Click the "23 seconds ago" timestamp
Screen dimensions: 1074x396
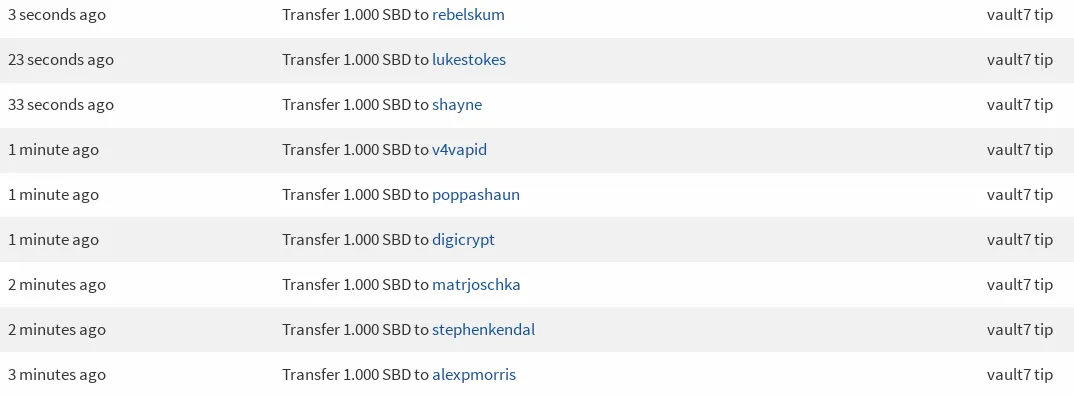[x=61, y=60]
